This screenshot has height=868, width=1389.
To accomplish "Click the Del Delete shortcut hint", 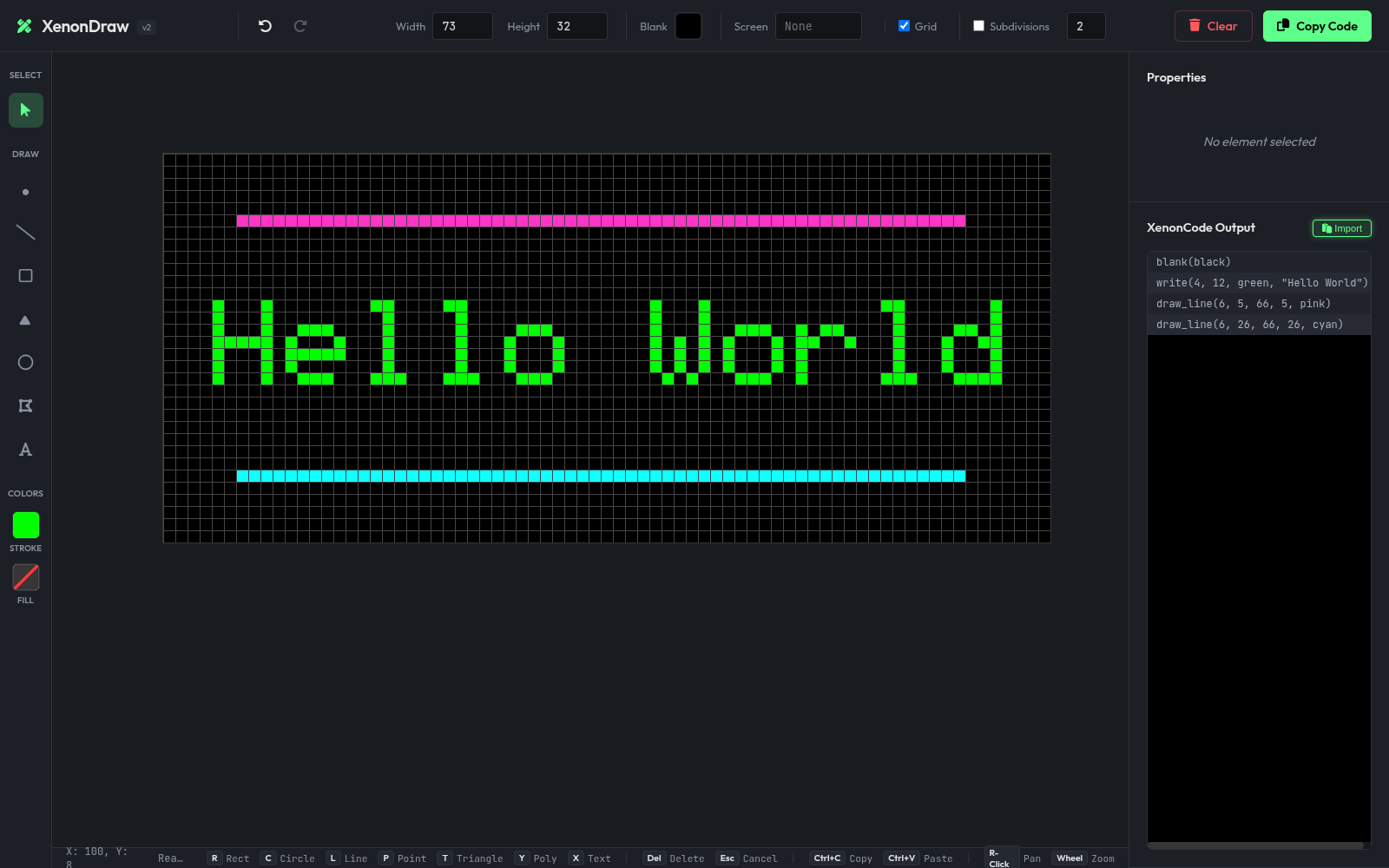I will 675,858.
